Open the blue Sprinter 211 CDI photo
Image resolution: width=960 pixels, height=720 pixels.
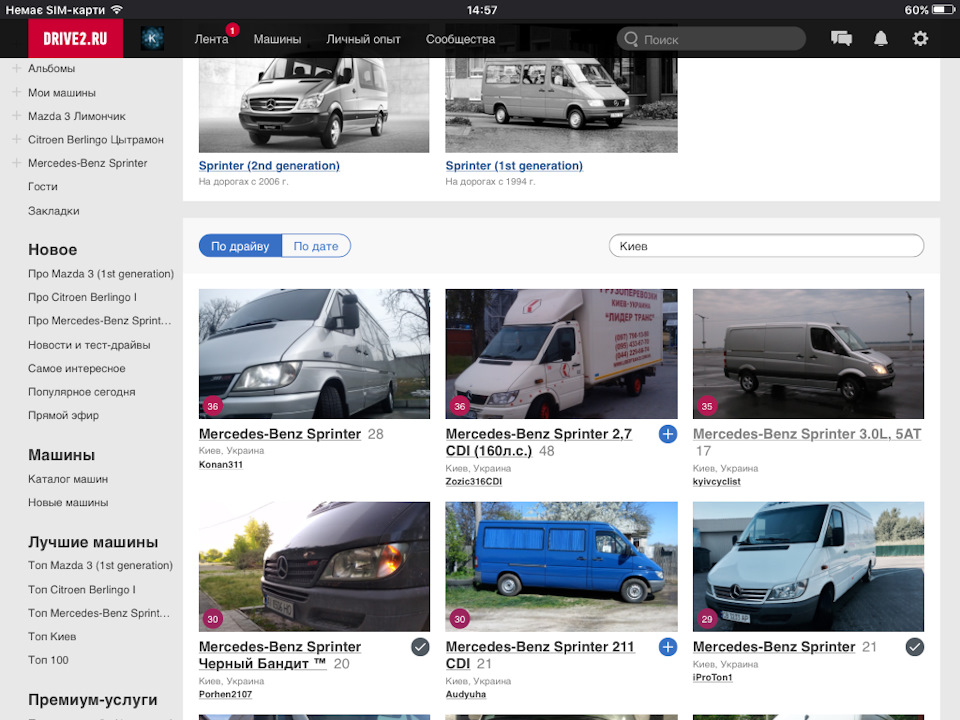click(561, 566)
